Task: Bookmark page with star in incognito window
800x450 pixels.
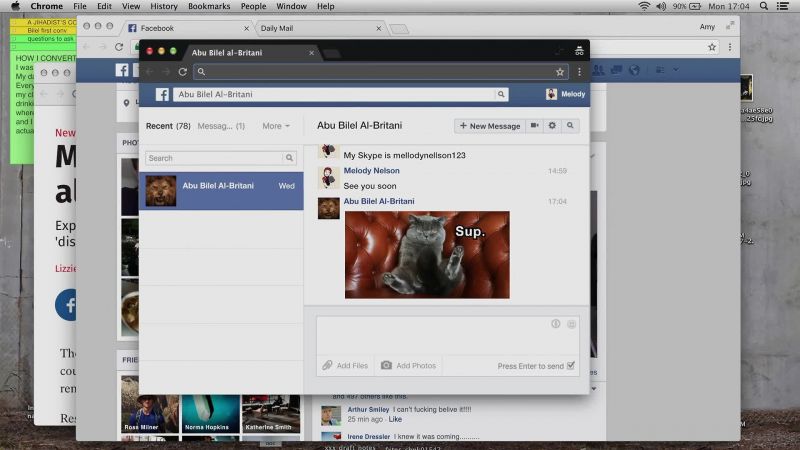Action: click(560, 72)
